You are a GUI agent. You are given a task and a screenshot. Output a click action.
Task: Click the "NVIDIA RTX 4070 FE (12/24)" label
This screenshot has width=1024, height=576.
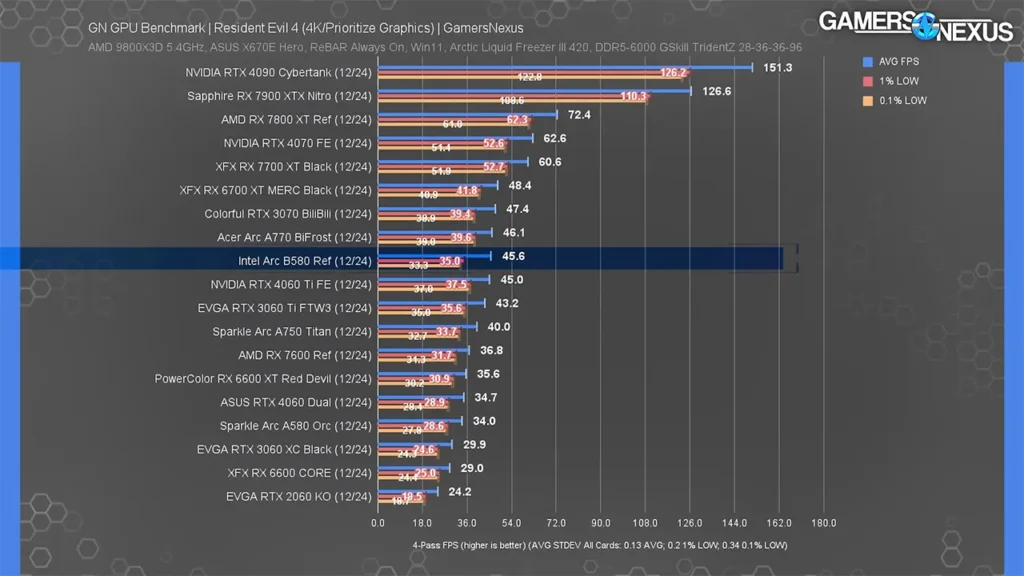(298, 143)
